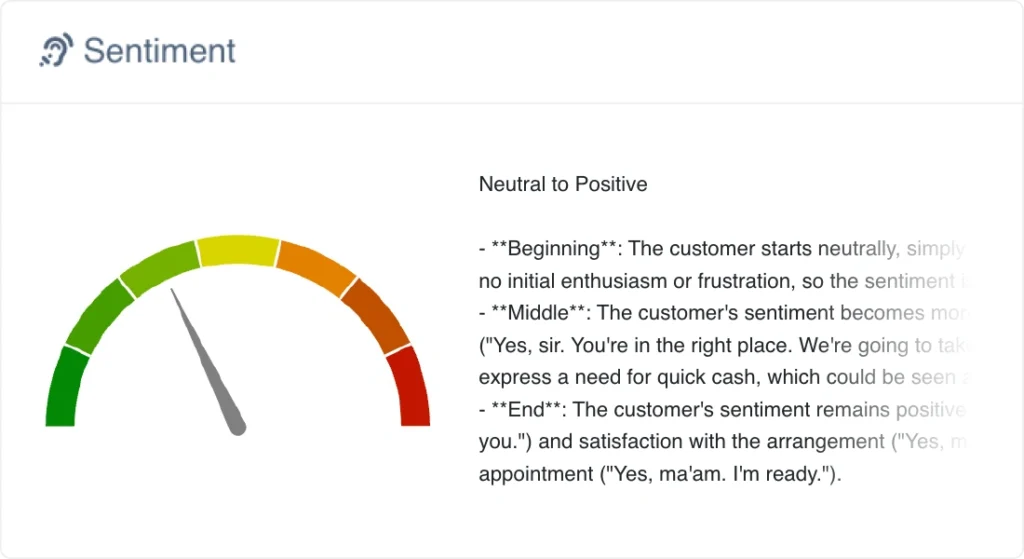
Task: Click the ear icon beside Sentiment
Action: (x=56, y=50)
